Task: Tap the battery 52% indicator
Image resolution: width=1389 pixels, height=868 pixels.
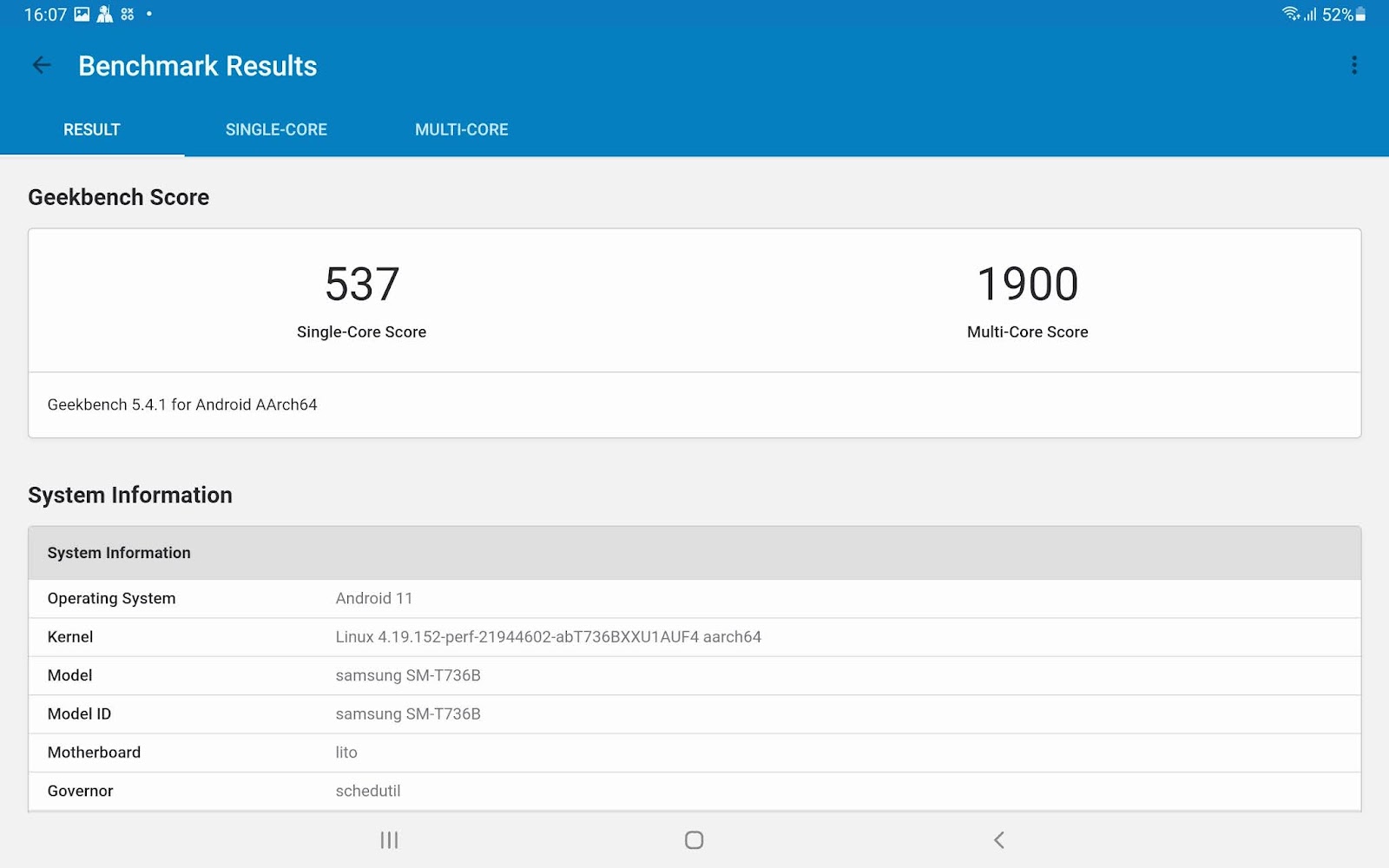Action: click(x=1344, y=14)
